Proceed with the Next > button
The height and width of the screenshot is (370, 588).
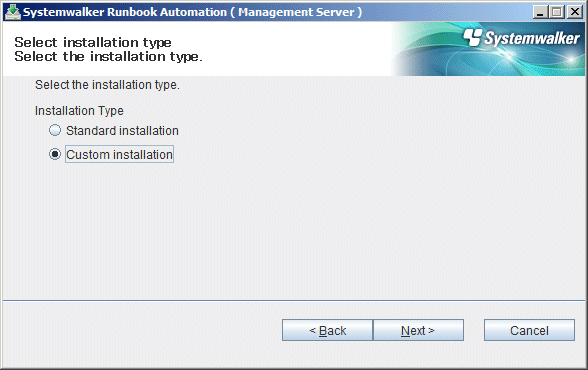coord(418,330)
